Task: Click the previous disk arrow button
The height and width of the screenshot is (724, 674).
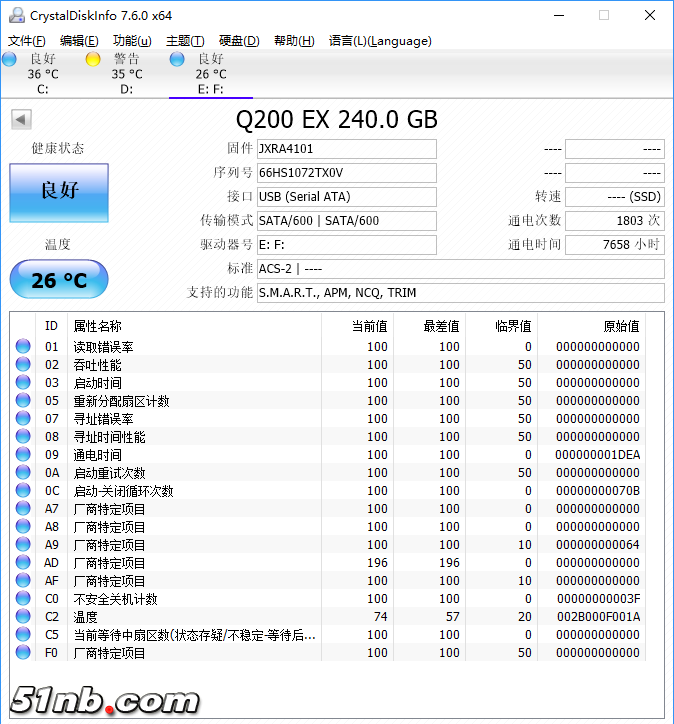Action: point(21,120)
